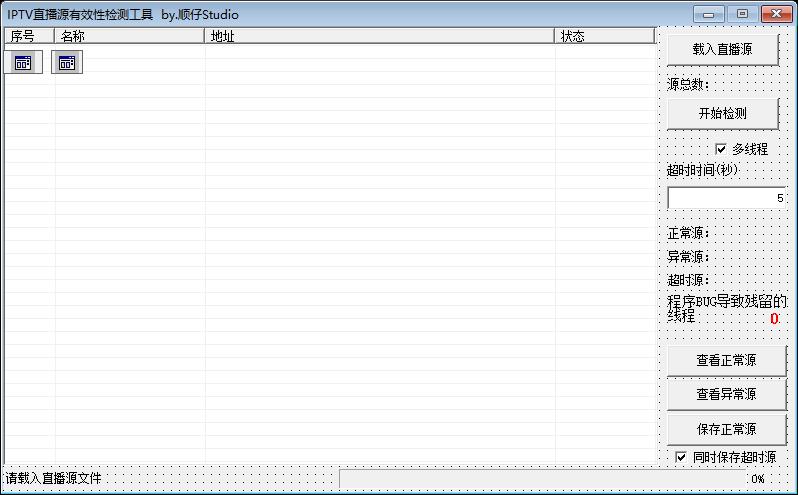Viewport: 798px width, 495px height.
Task: Minimize the IPTV detection tool window
Action: click(x=711, y=14)
